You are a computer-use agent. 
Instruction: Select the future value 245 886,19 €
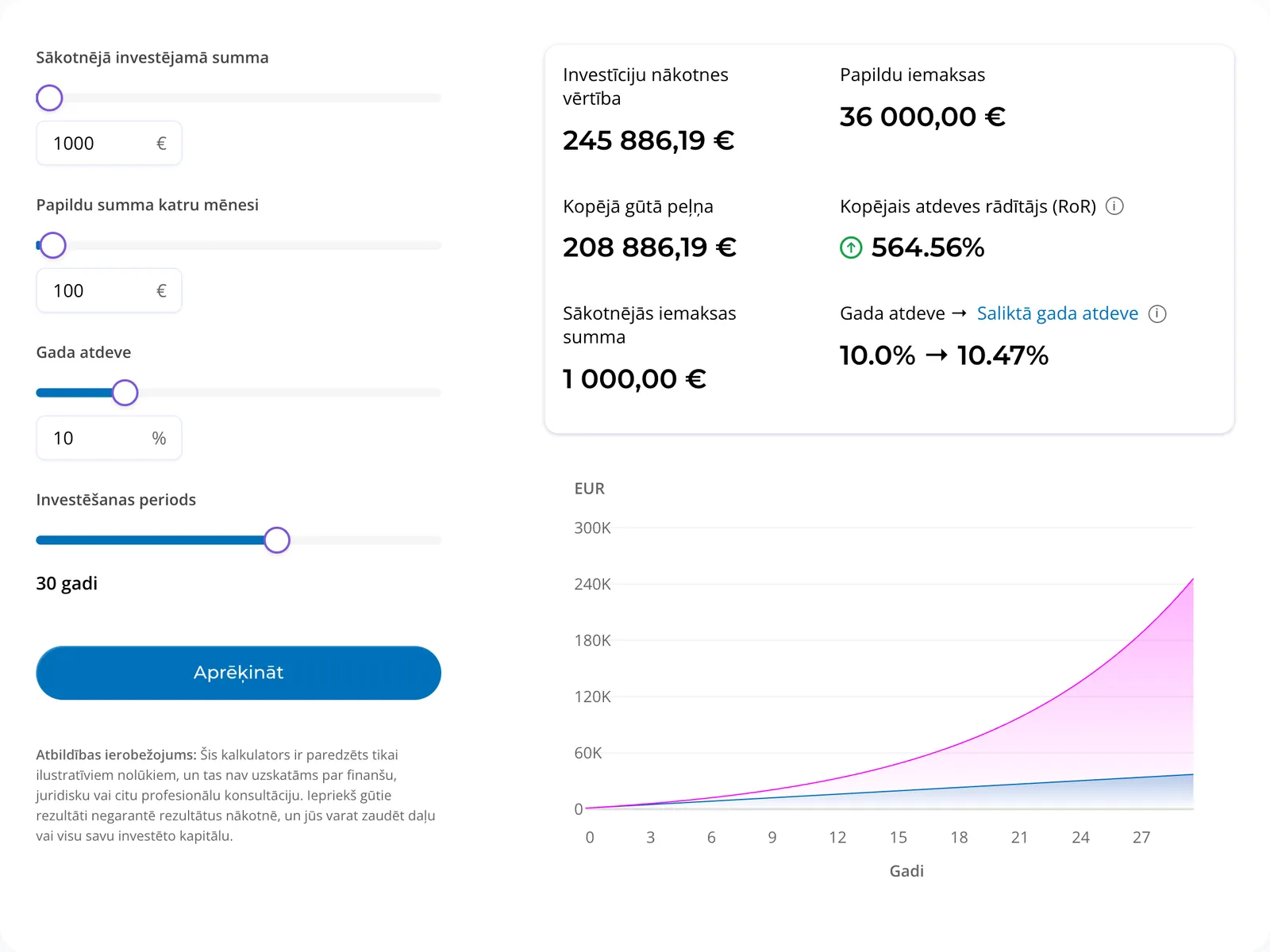(x=648, y=140)
